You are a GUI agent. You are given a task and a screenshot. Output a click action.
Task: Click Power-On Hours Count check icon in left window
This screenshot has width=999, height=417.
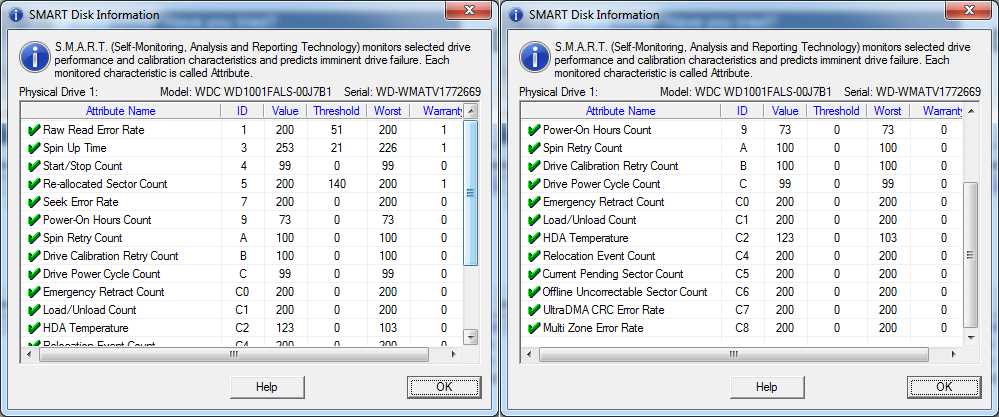pyautogui.click(x=34, y=220)
